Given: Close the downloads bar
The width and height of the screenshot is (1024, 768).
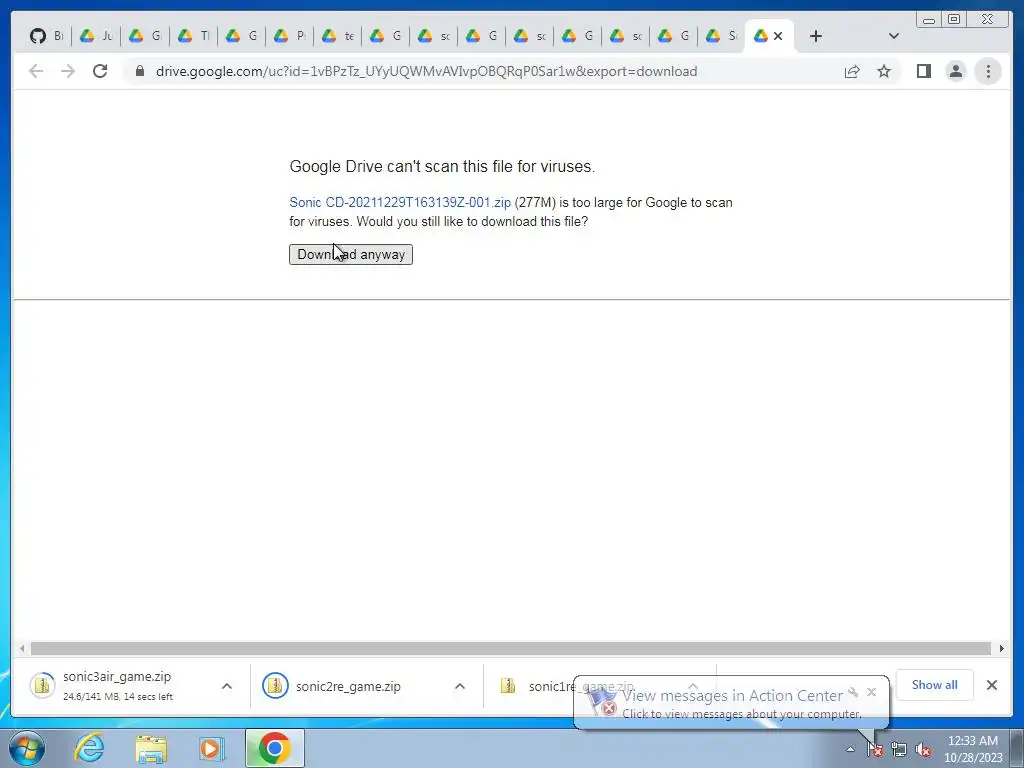Looking at the screenshot, I should (x=991, y=684).
